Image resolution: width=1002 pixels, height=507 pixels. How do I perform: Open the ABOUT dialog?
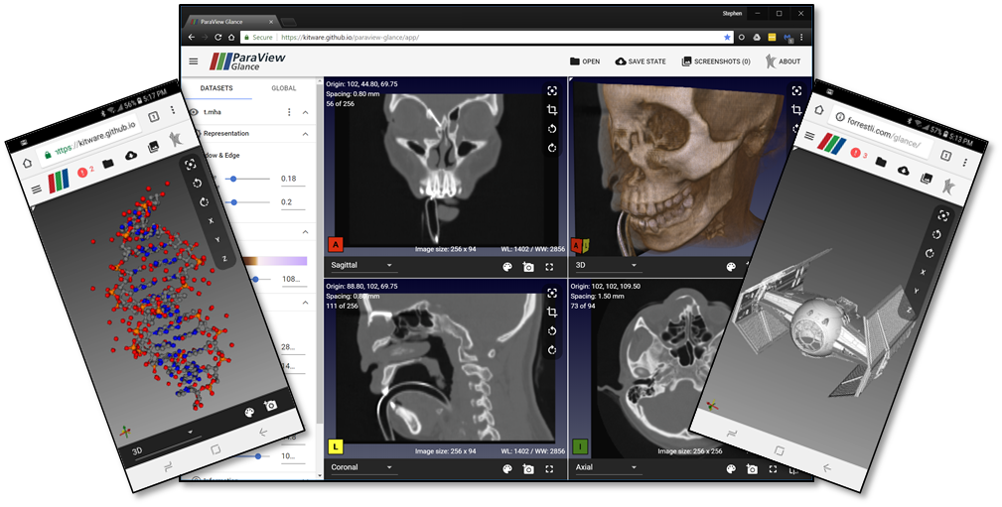[783, 61]
